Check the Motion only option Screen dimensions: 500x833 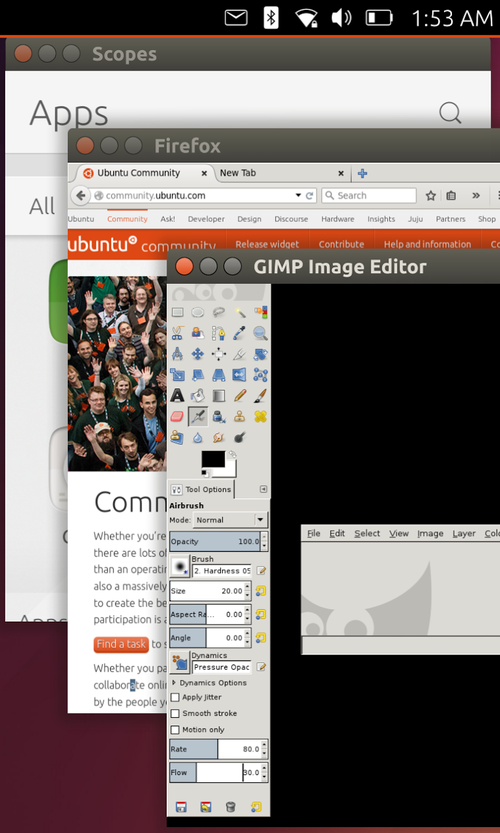pyautogui.click(x=175, y=729)
